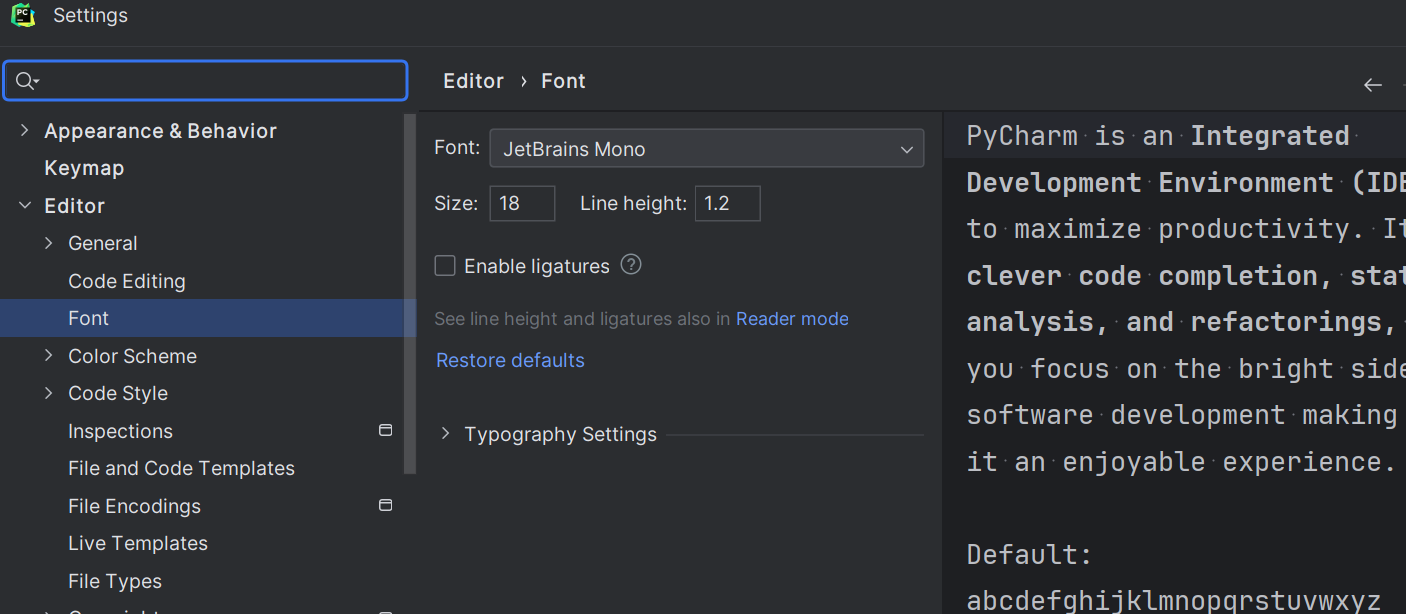Viewport: 1406px width, 614px height.
Task: Click the PyCharm logo icon in title bar
Action: click(x=23, y=15)
